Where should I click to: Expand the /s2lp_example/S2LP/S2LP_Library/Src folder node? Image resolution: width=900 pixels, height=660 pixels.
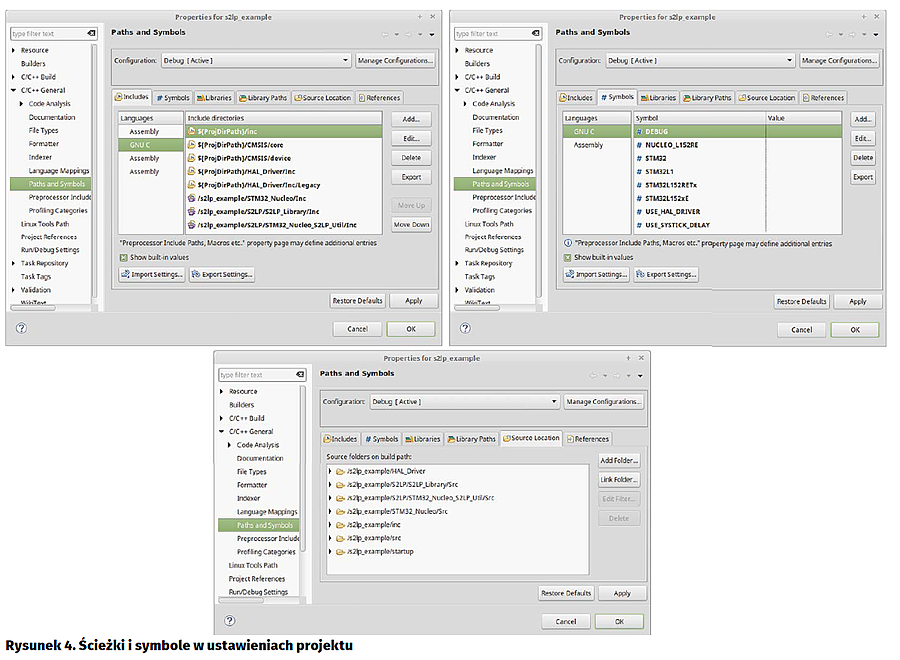[x=331, y=484]
